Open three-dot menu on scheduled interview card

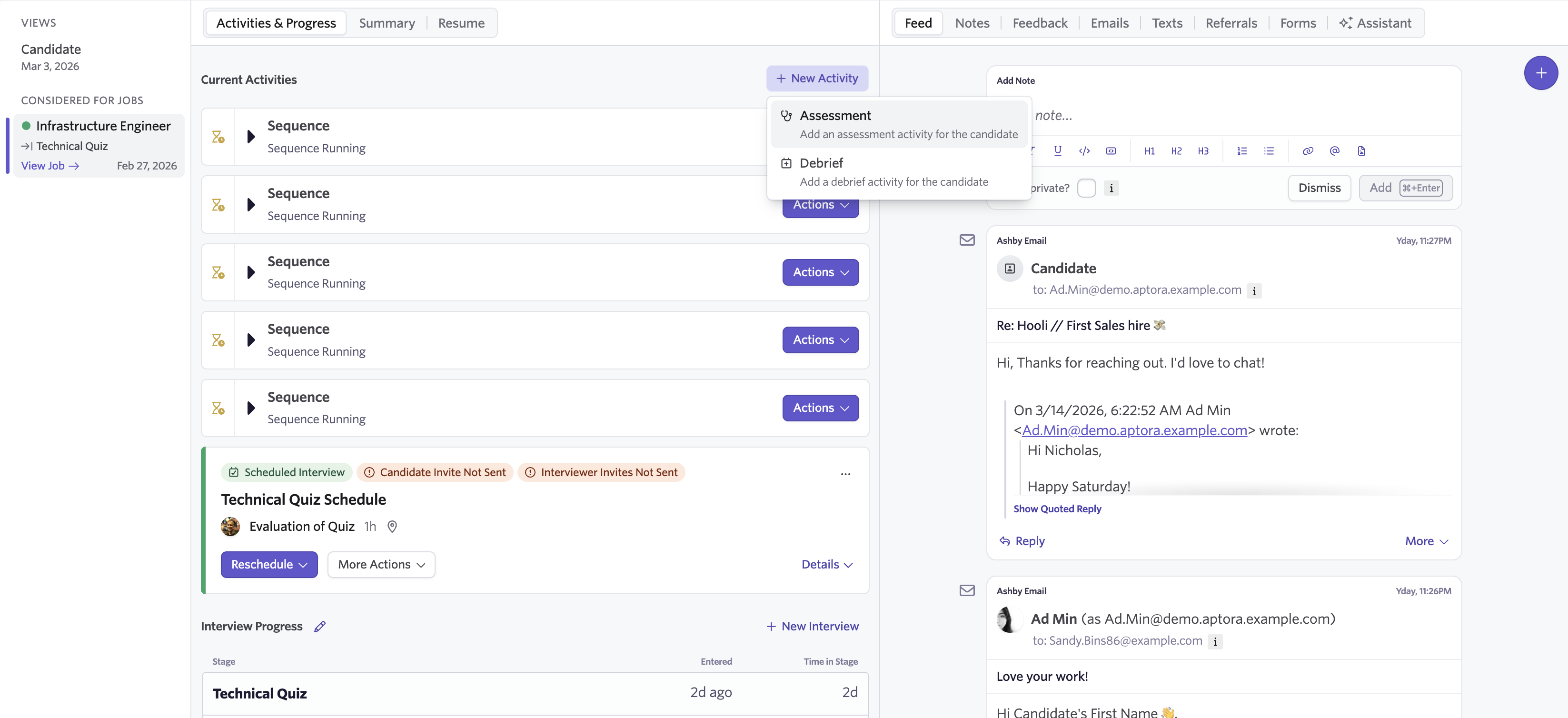tap(845, 474)
